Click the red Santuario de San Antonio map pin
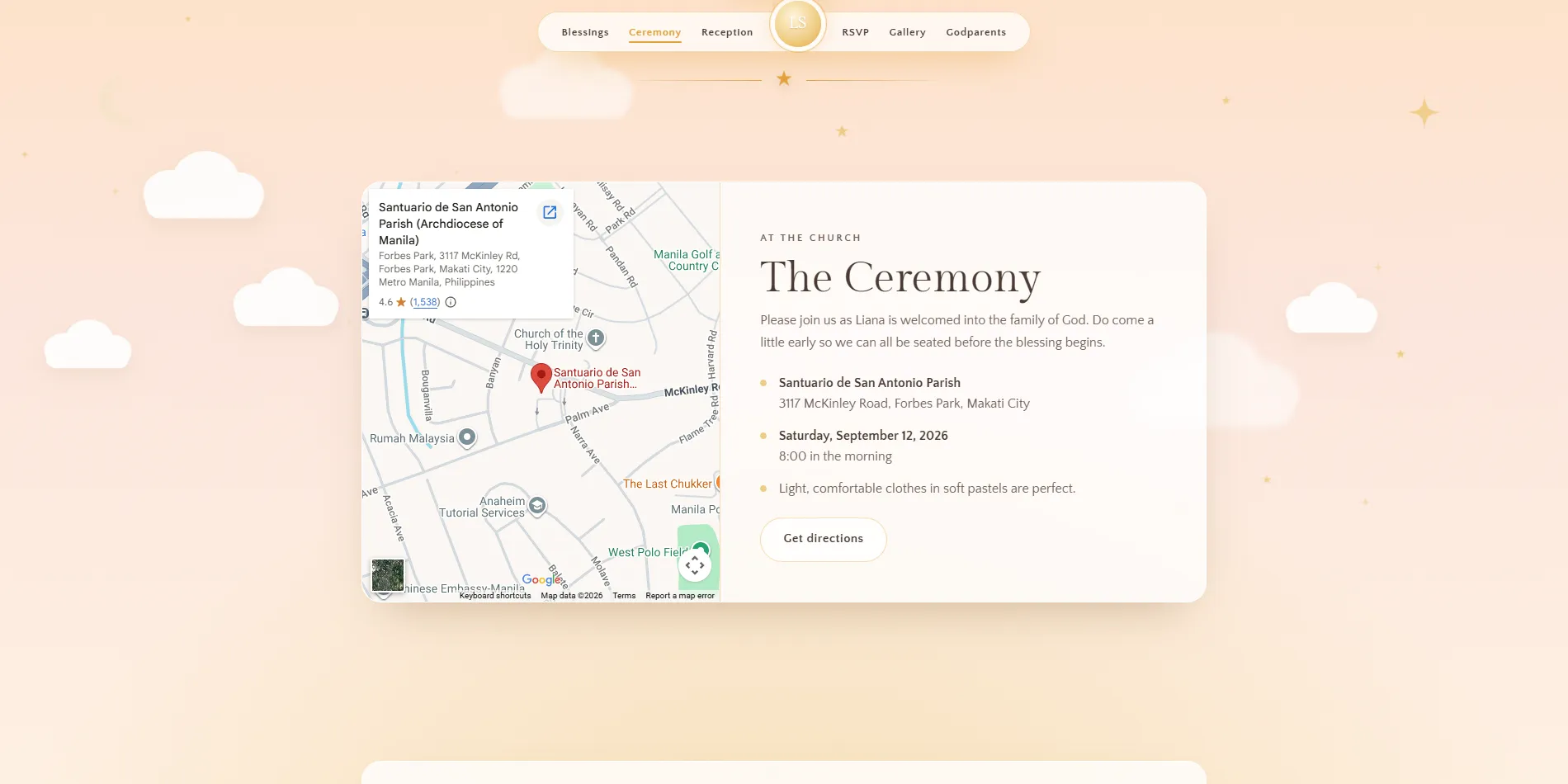Viewport: 1568px width, 784px height. tap(541, 378)
